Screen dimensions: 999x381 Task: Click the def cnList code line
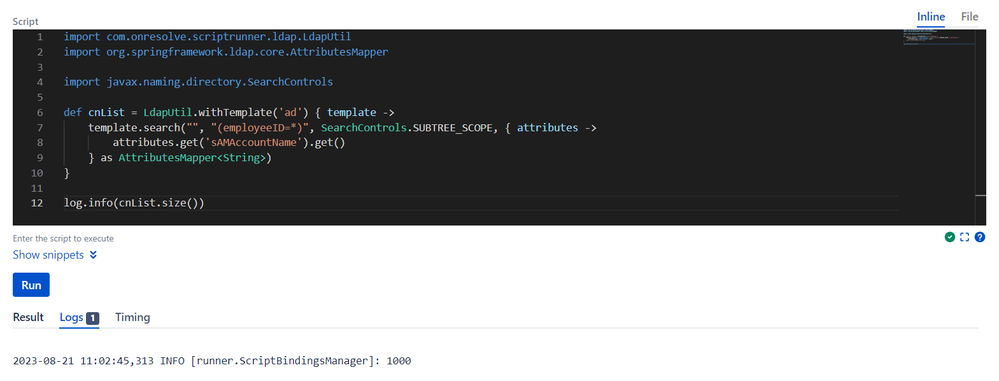pos(230,112)
